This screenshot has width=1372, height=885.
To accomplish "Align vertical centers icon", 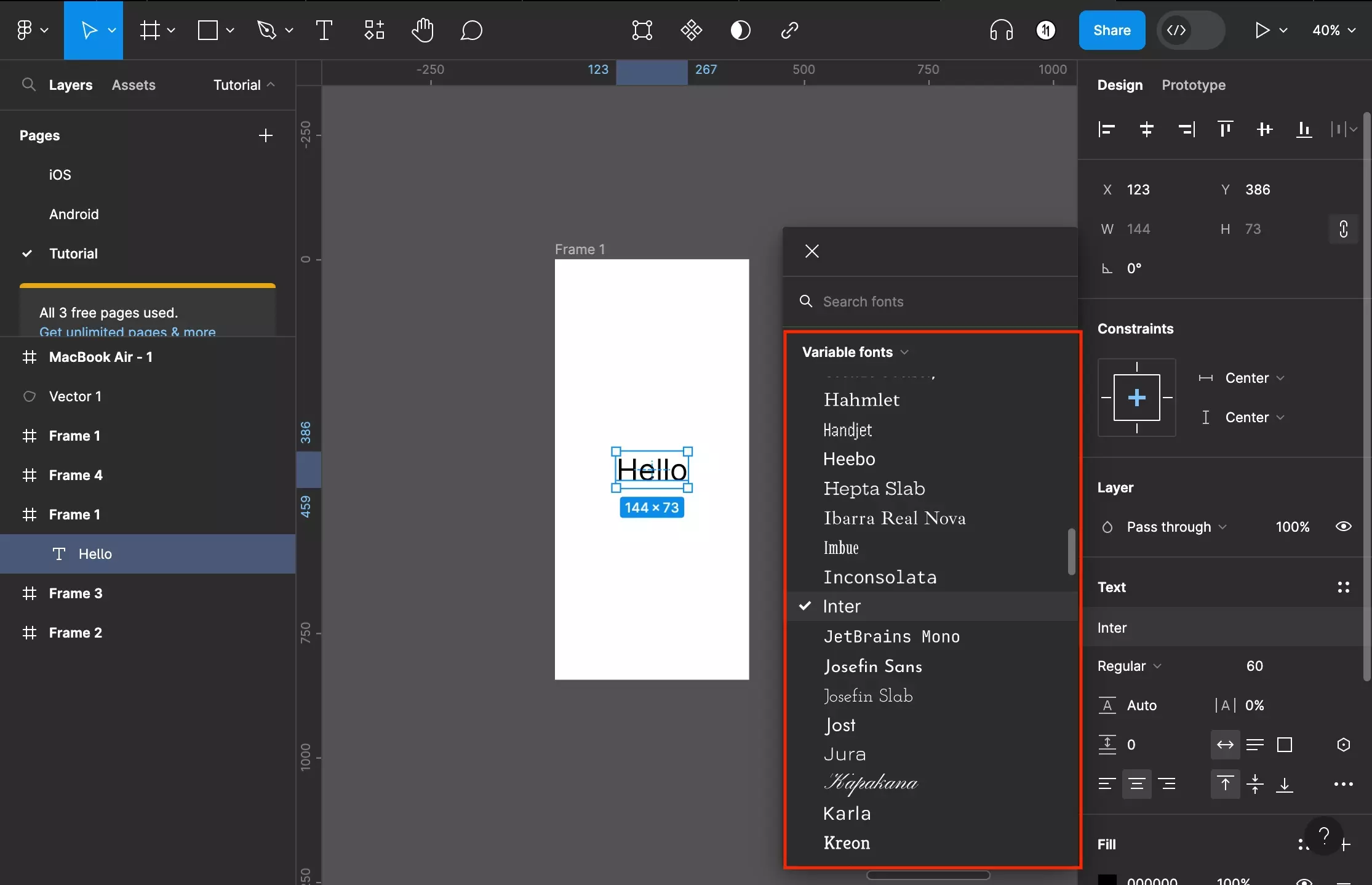I will pos(1265,129).
